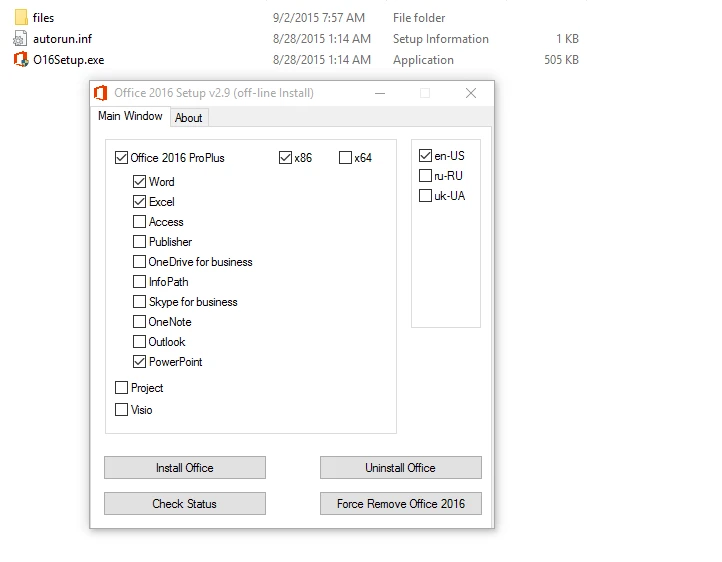Enable the OneNote checkbox

click(x=139, y=322)
